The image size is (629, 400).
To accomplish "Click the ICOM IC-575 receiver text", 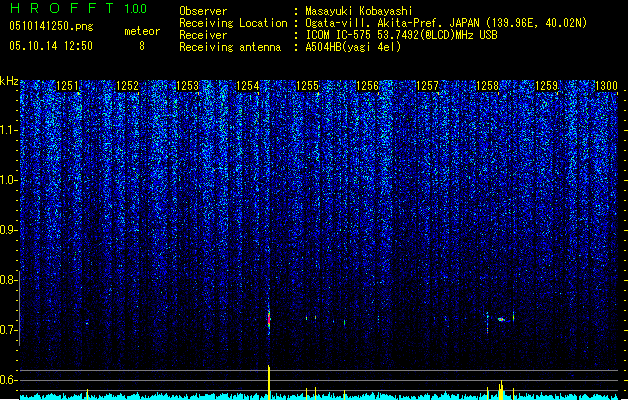I will 401,35.
